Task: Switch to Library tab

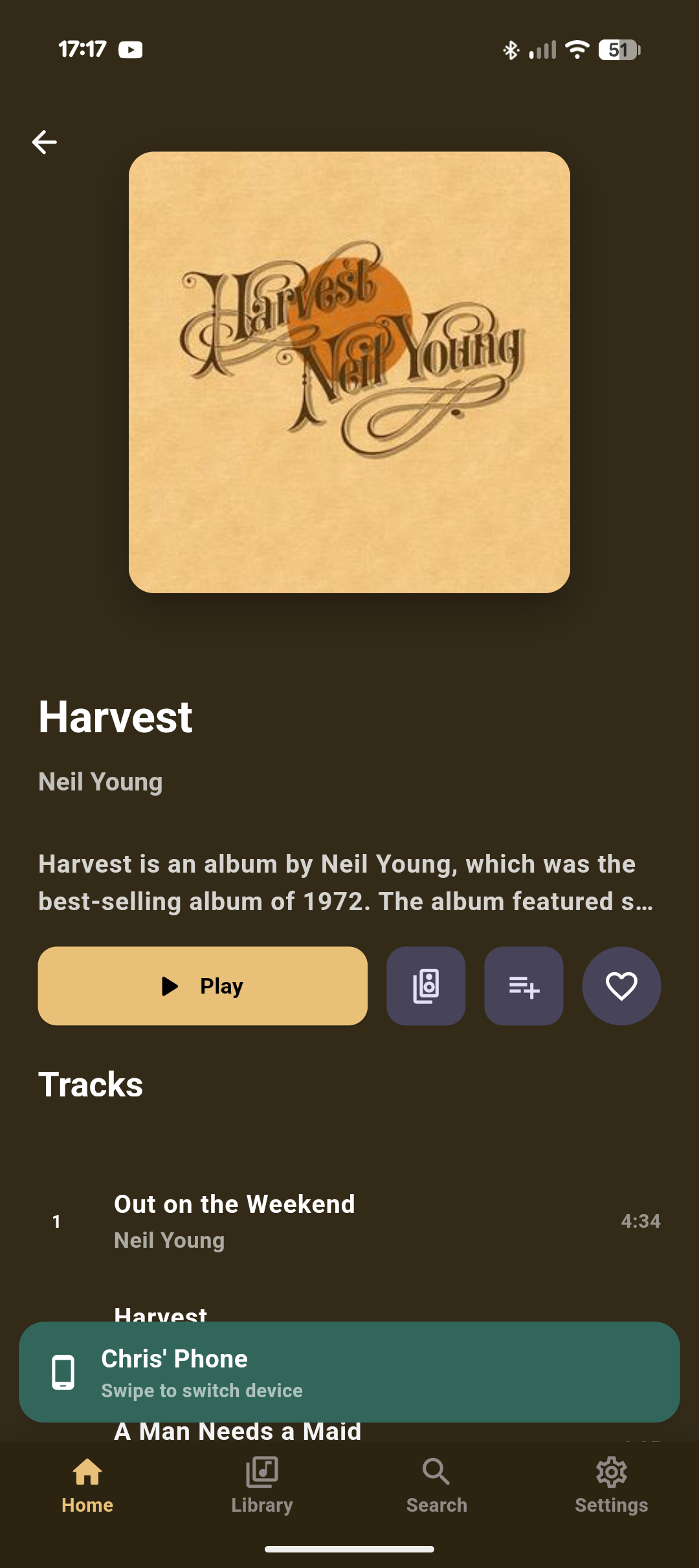Action: click(262, 1485)
